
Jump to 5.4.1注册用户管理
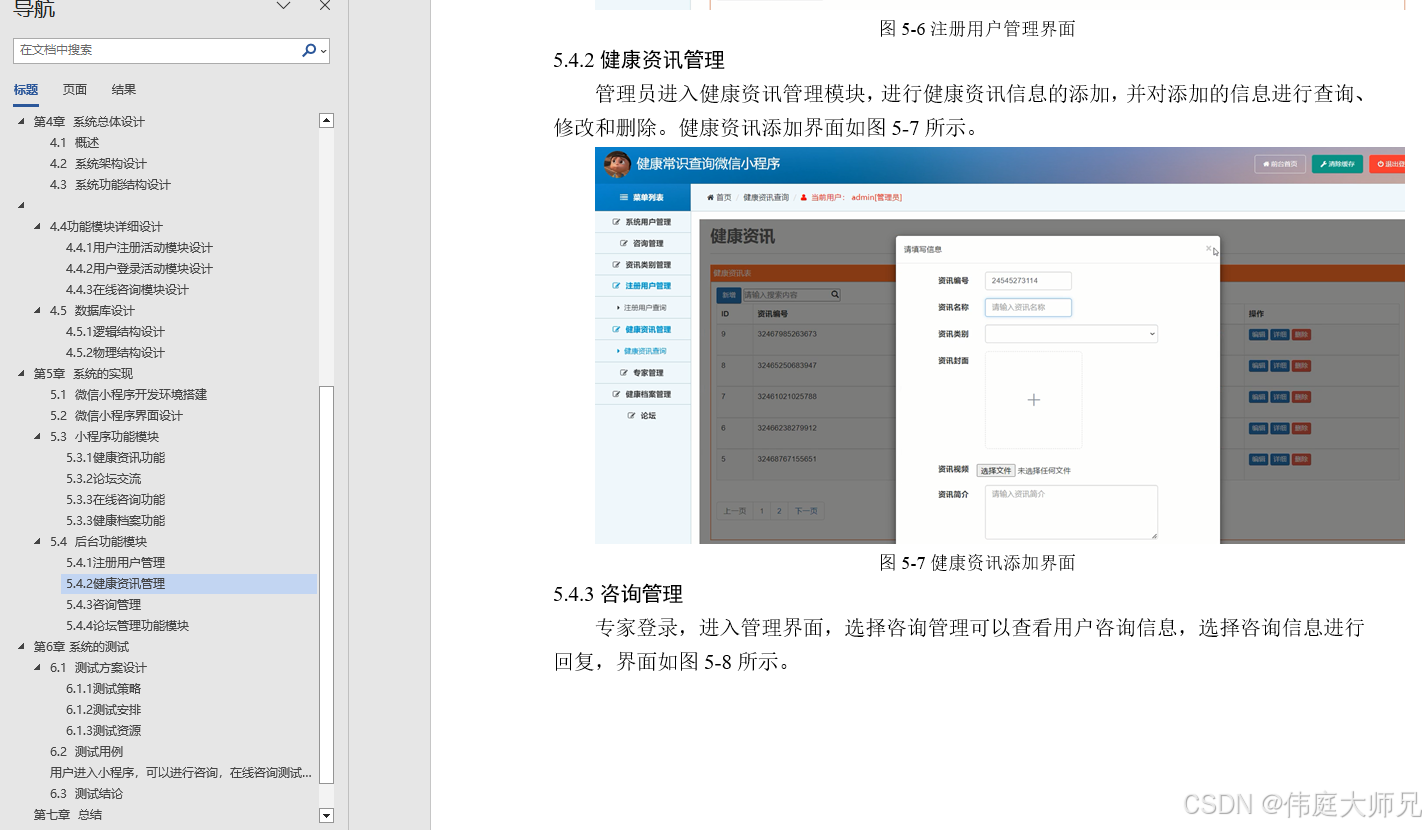coord(115,563)
